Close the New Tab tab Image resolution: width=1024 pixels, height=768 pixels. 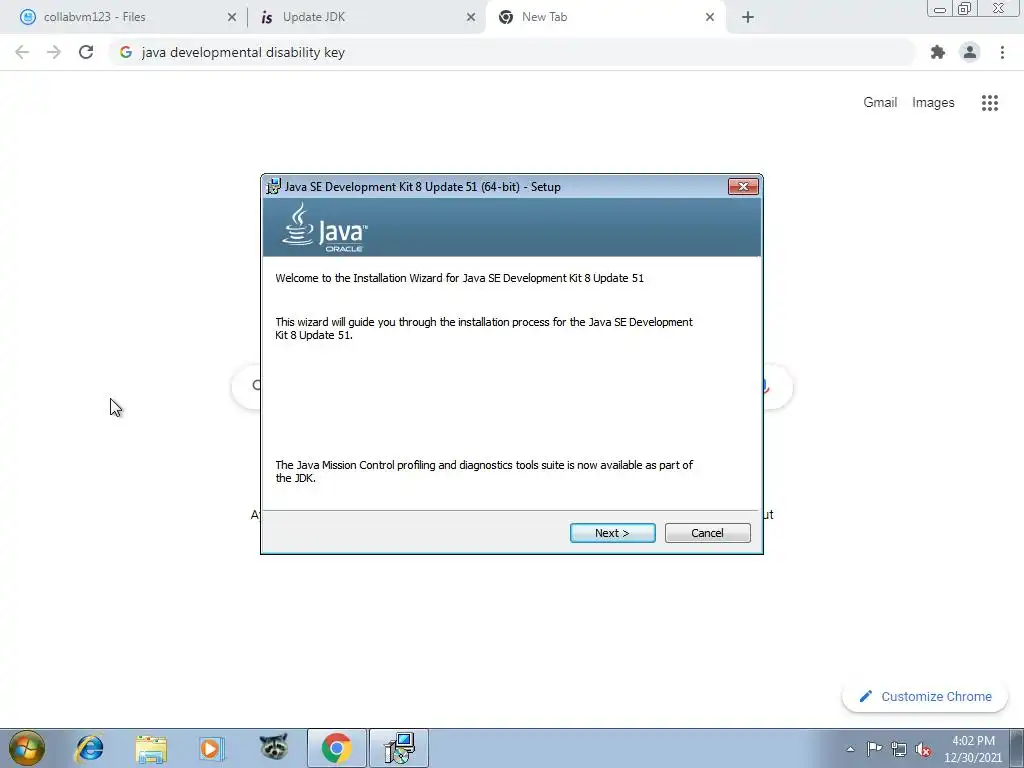[710, 18]
